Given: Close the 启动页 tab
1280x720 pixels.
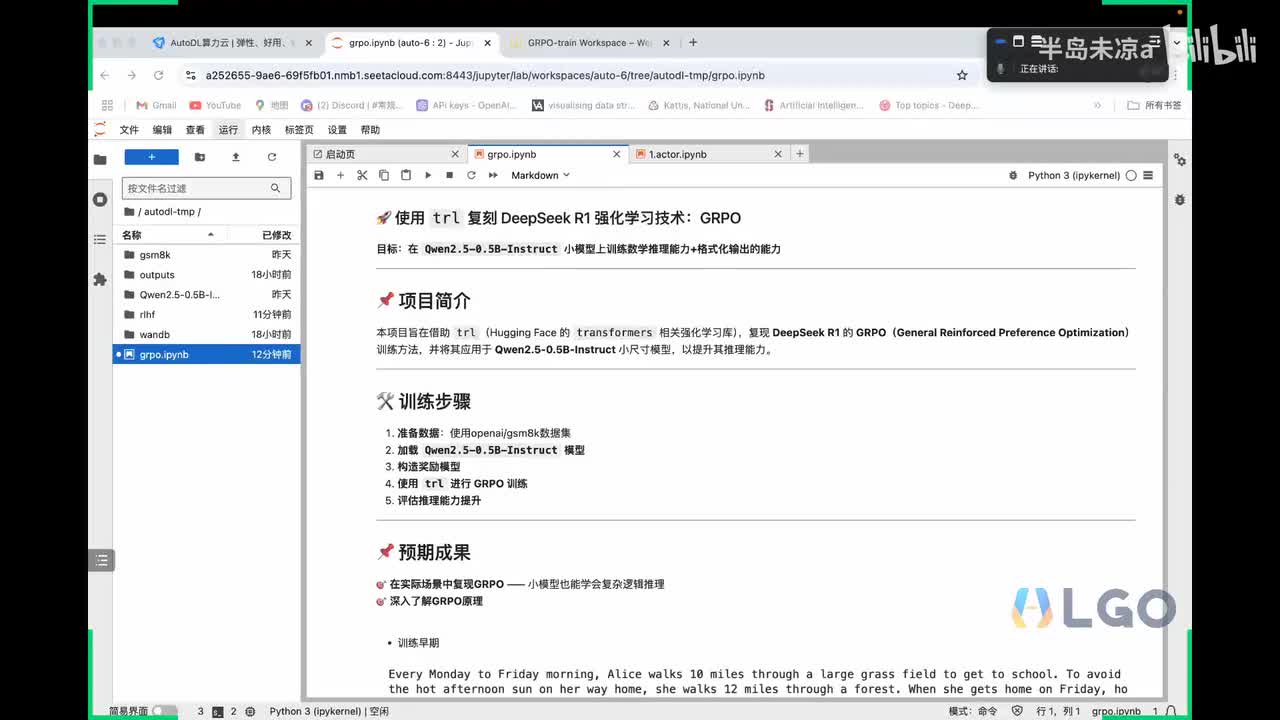Looking at the screenshot, I should pos(455,154).
